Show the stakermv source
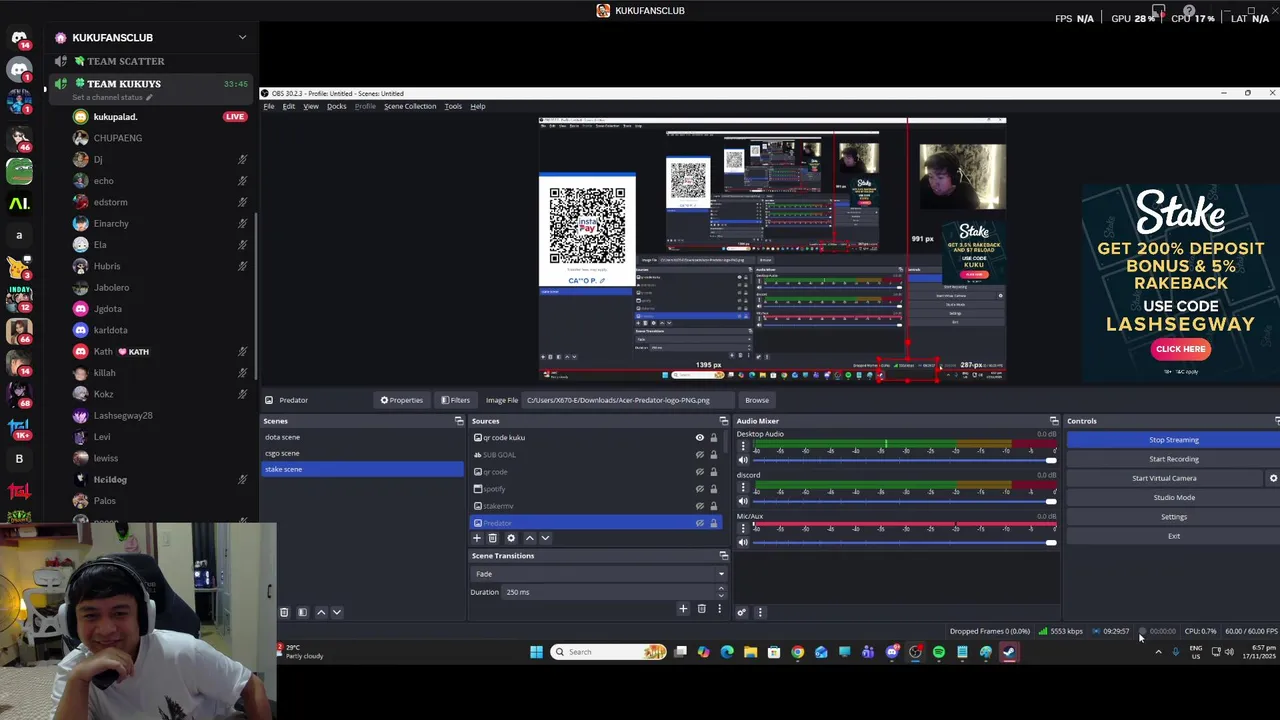The image size is (1280, 720). (700, 506)
